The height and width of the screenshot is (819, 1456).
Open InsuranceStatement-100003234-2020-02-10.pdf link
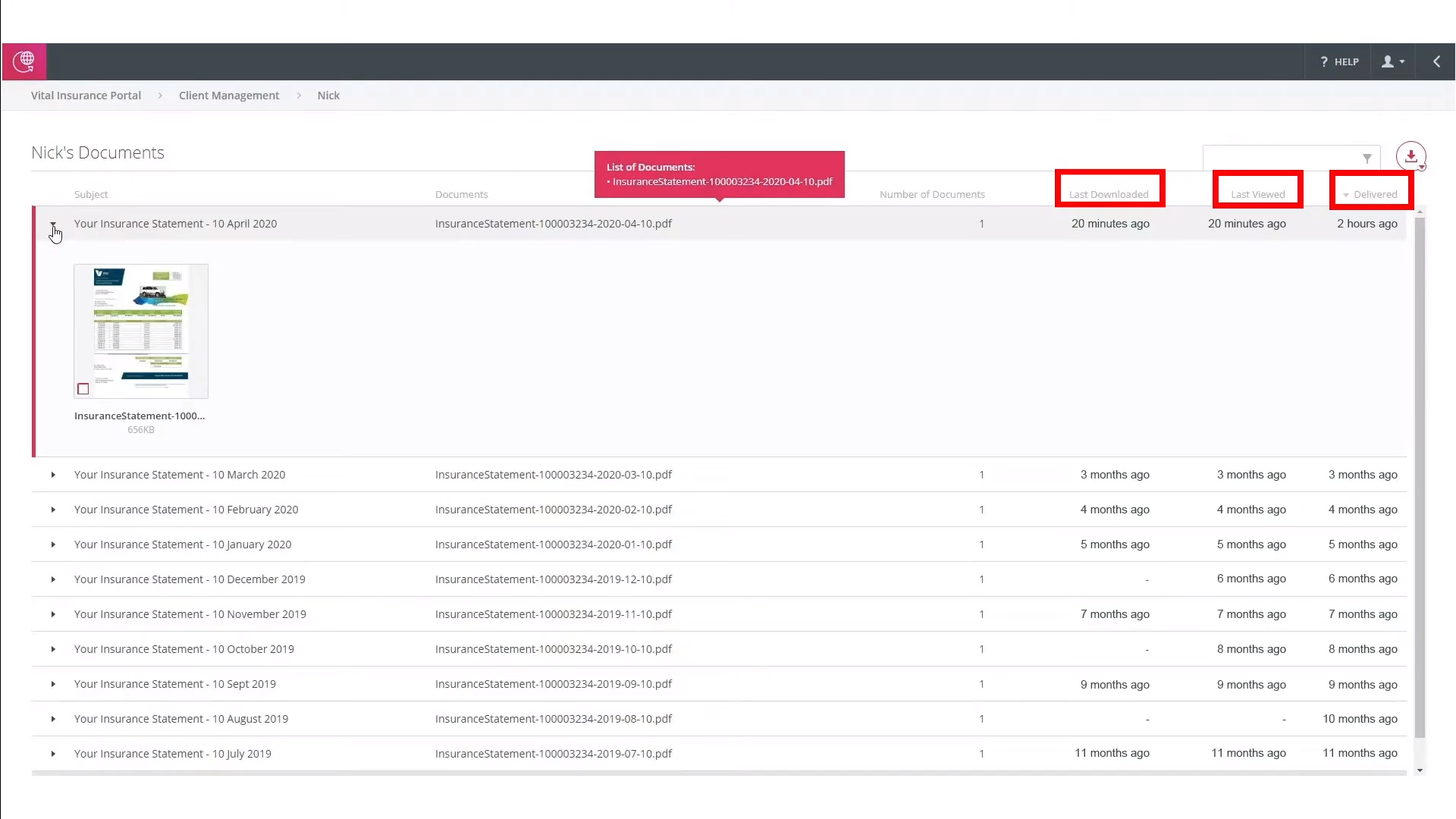(553, 510)
